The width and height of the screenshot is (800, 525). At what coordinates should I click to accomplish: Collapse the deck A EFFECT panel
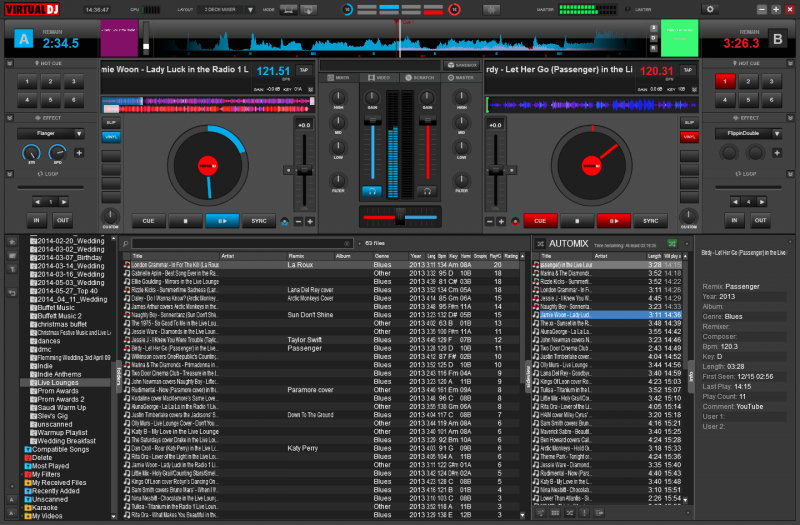coord(9,118)
